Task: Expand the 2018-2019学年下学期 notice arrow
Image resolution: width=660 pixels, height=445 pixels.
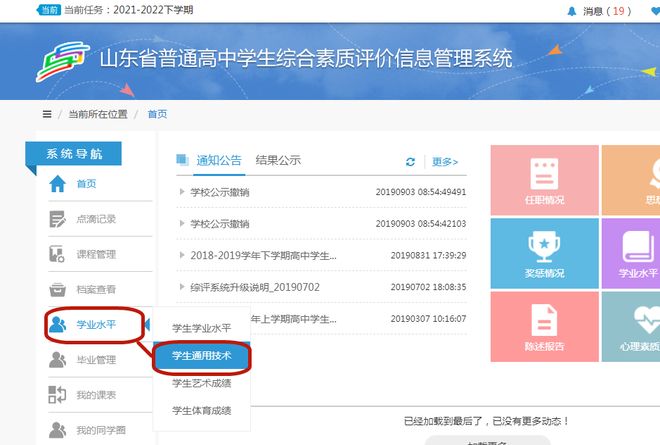Action: click(x=182, y=255)
